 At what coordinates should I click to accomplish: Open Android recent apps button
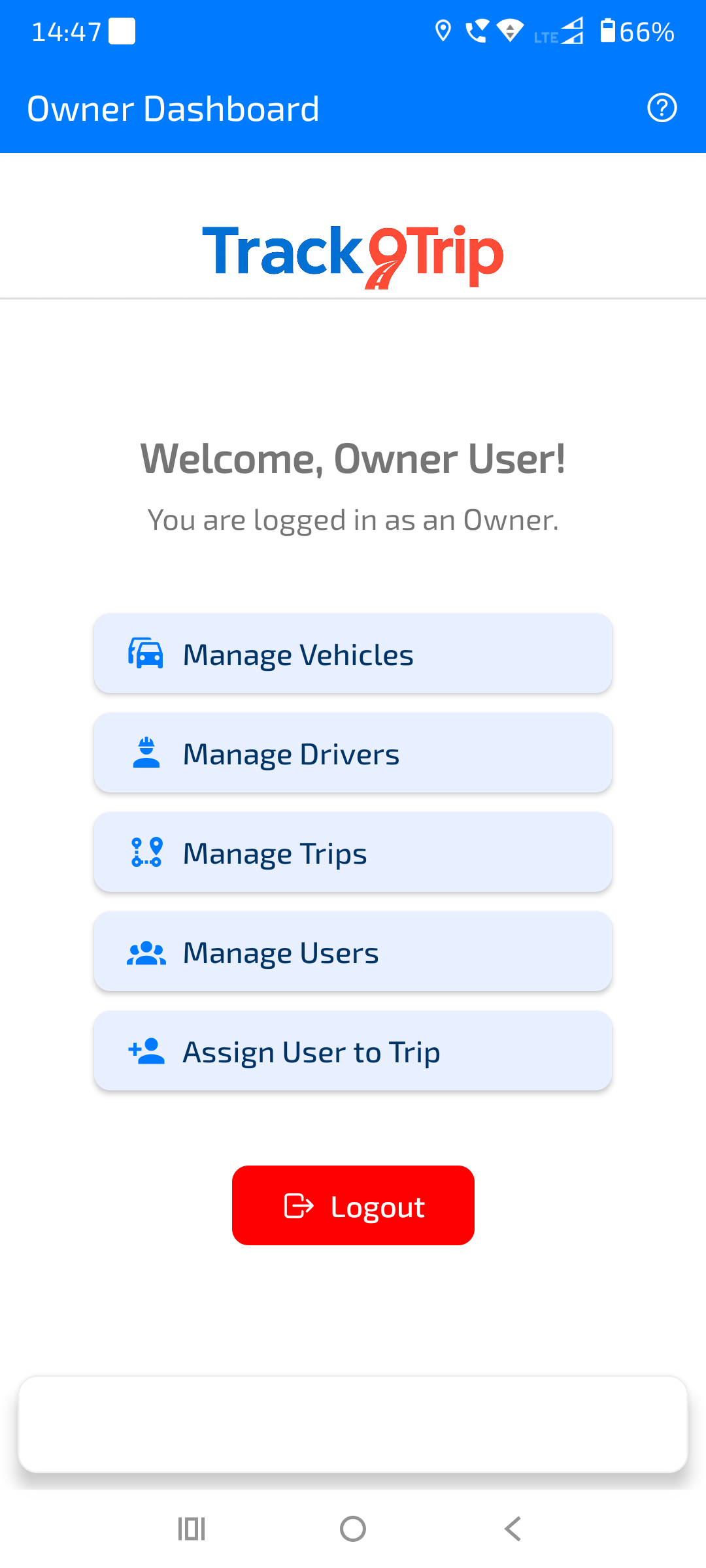192,1529
